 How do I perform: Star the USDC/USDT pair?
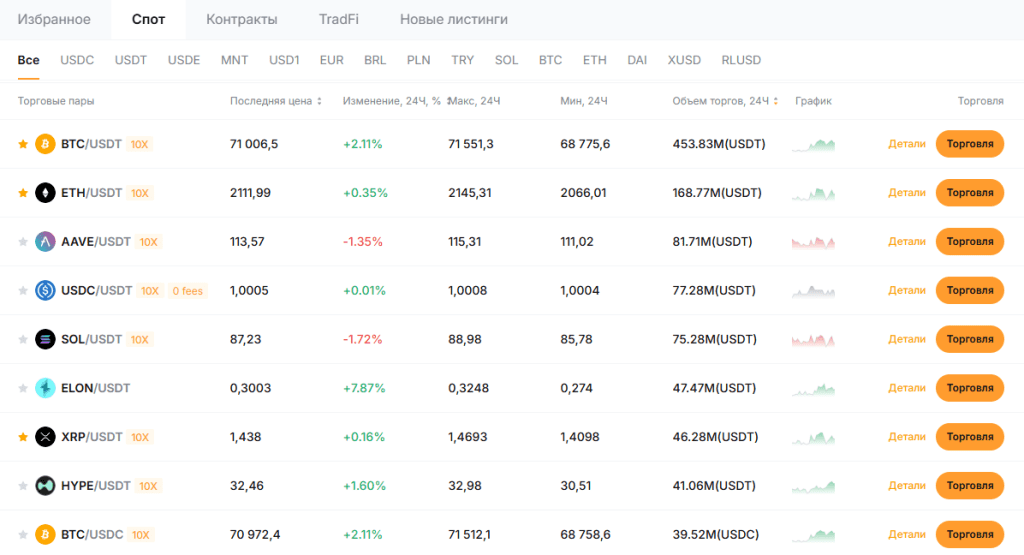pyautogui.click(x=23, y=290)
